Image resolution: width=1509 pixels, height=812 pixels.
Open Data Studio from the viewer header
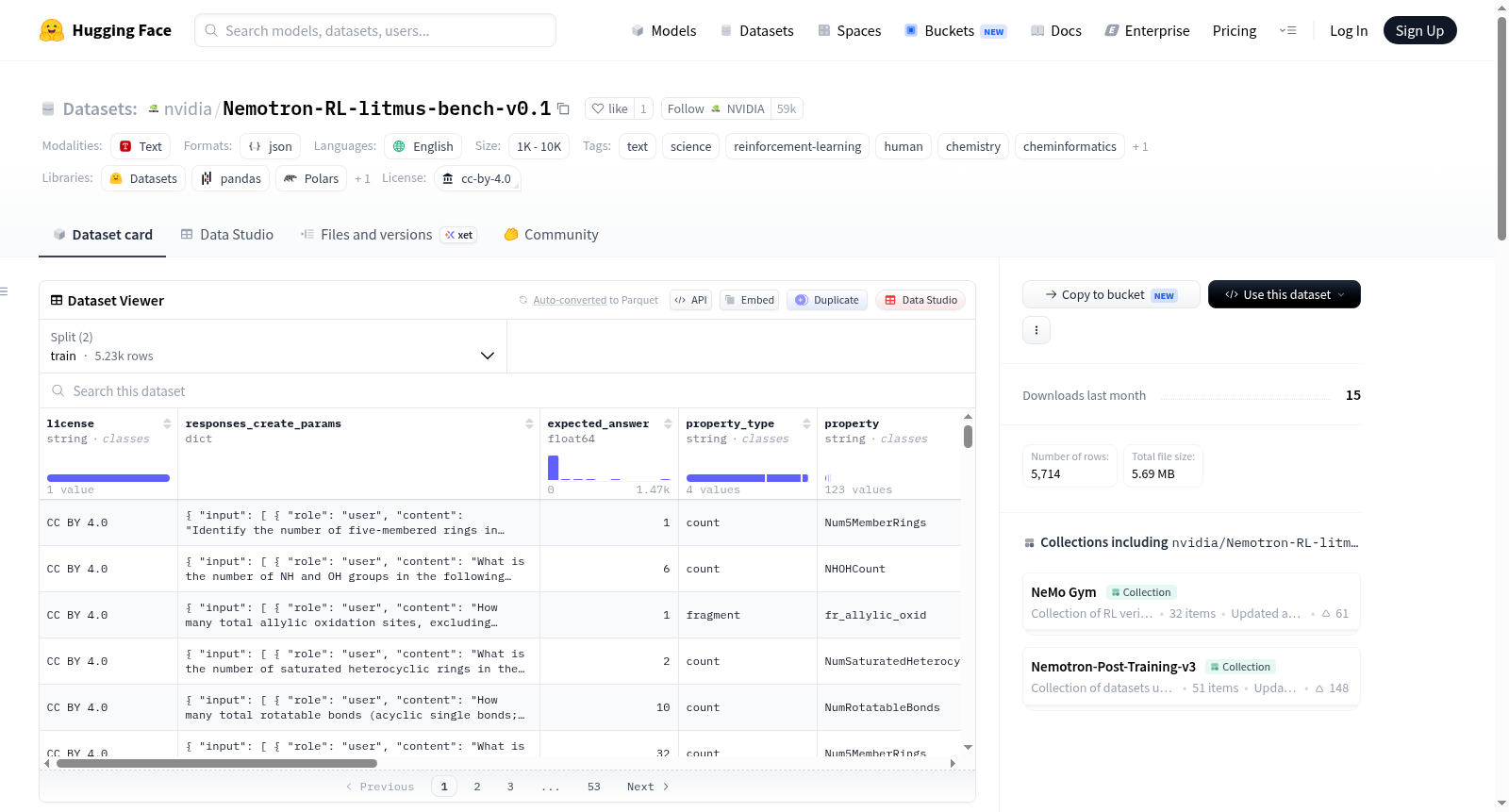(920, 300)
